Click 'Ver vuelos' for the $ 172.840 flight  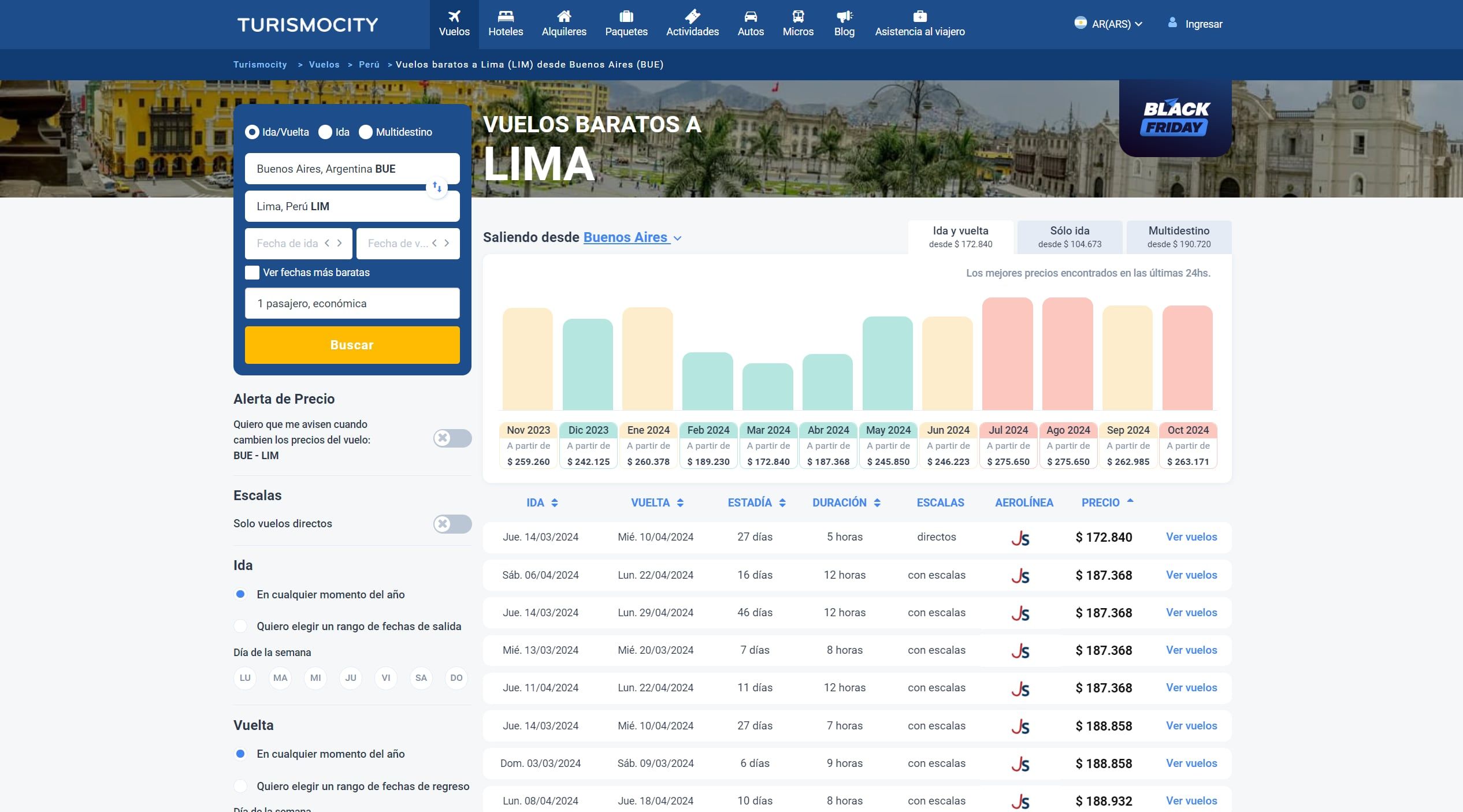pyautogui.click(x=1191, y=537)
